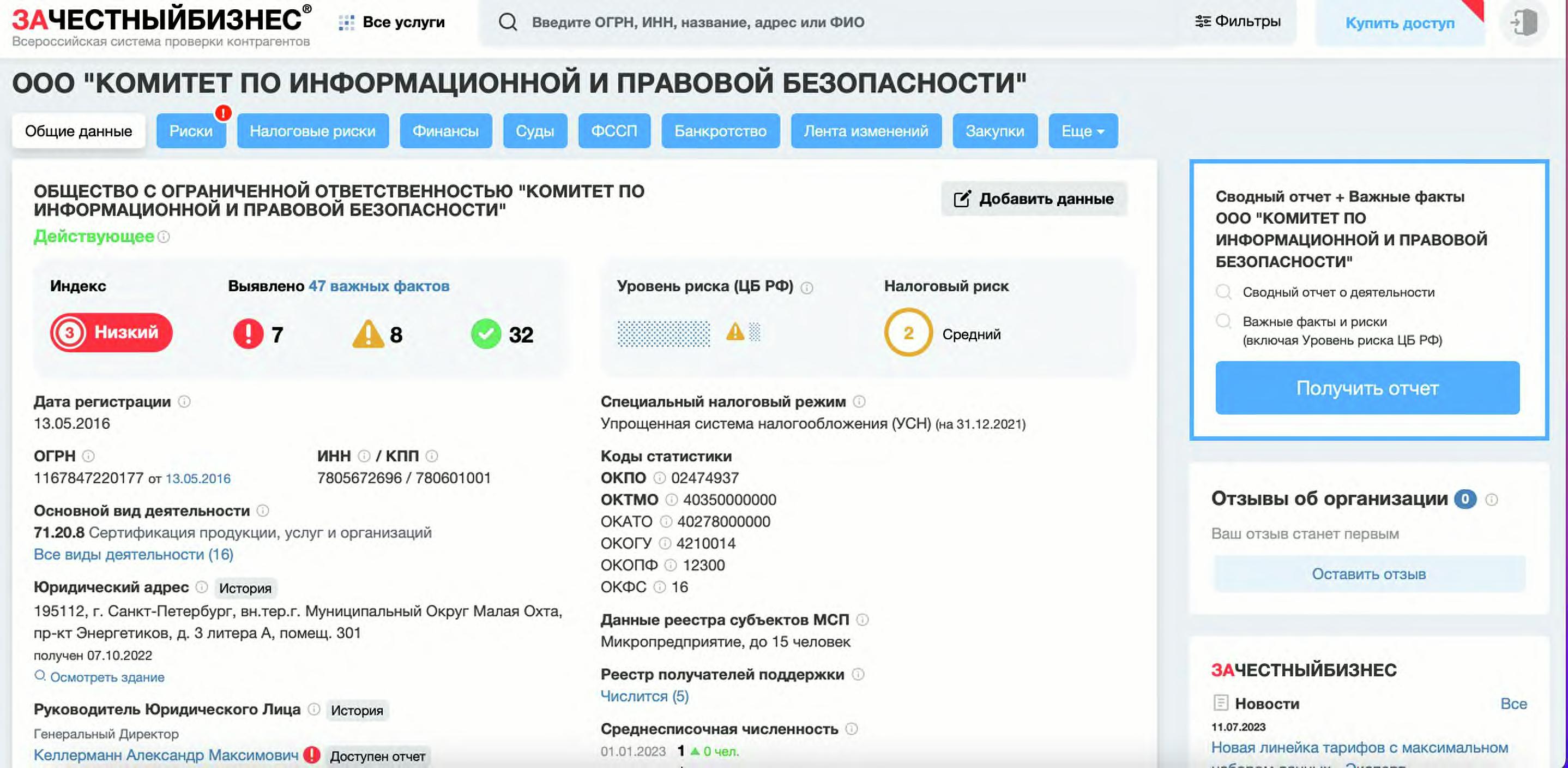Select Сводный отчет о деятельности radio option
This screenshot has width=1568, height=768.
click(1223, 292)
